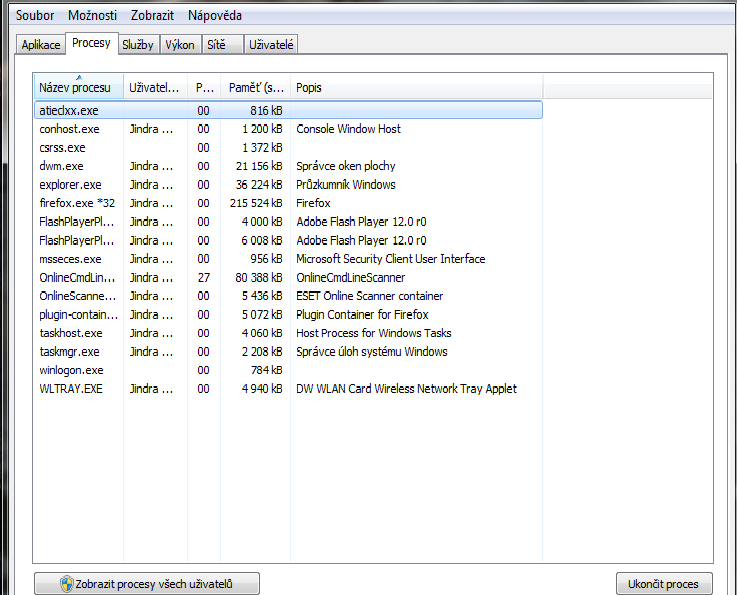Click the sort arrow above Název procesu
Viewport: 737px width, 595px height.
coord(78,77)
